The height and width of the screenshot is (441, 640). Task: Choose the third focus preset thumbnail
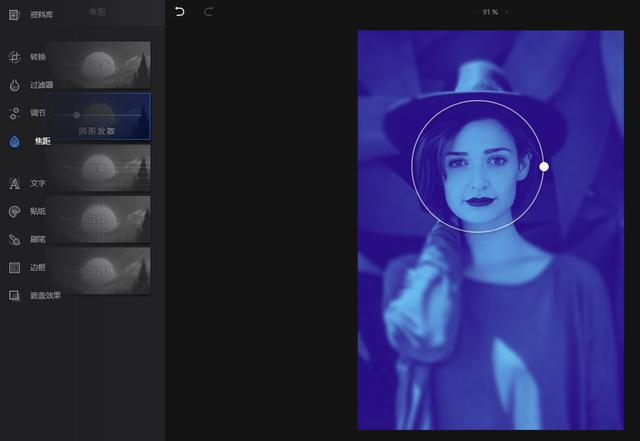coord(99,167)
